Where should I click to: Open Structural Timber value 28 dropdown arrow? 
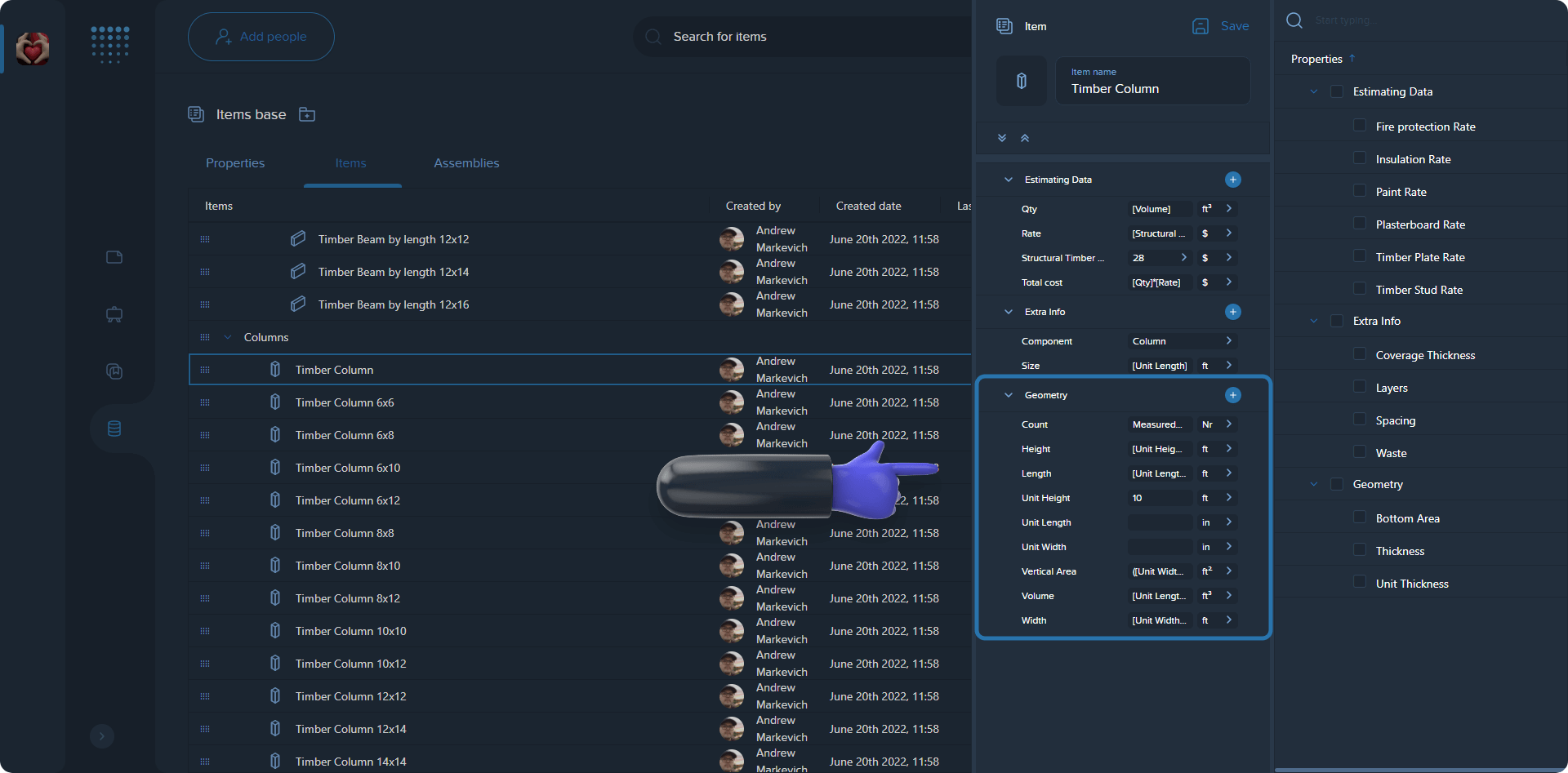pyautogui.click(x=1183, y=258)
